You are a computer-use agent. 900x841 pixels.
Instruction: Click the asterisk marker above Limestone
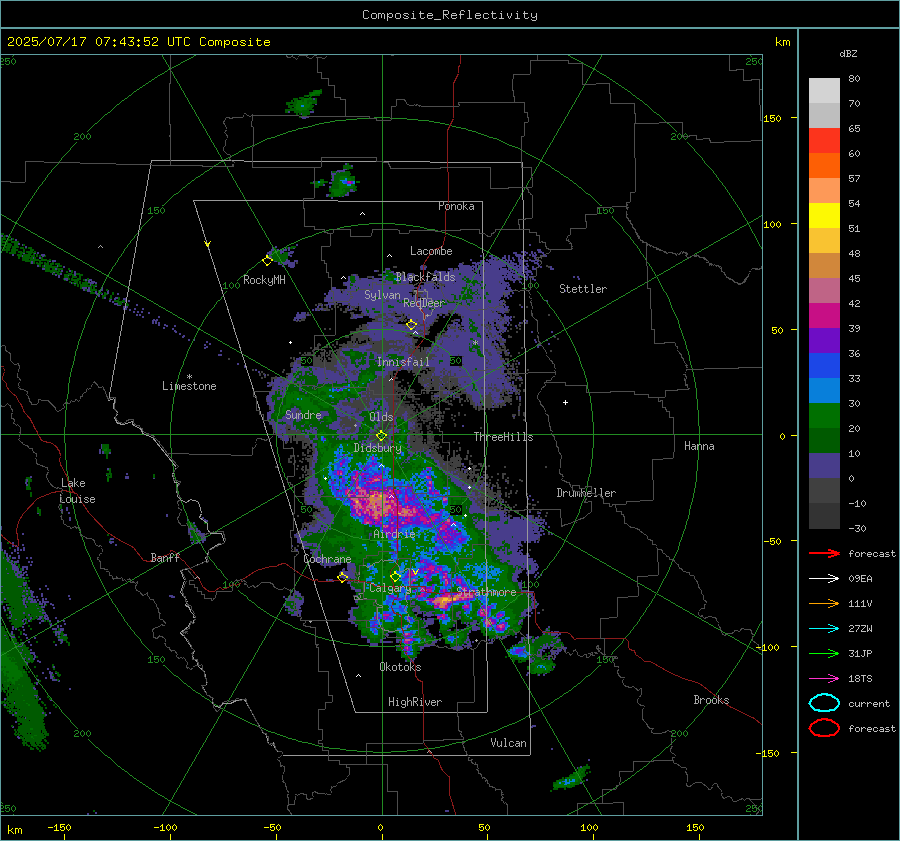(189, 377)
